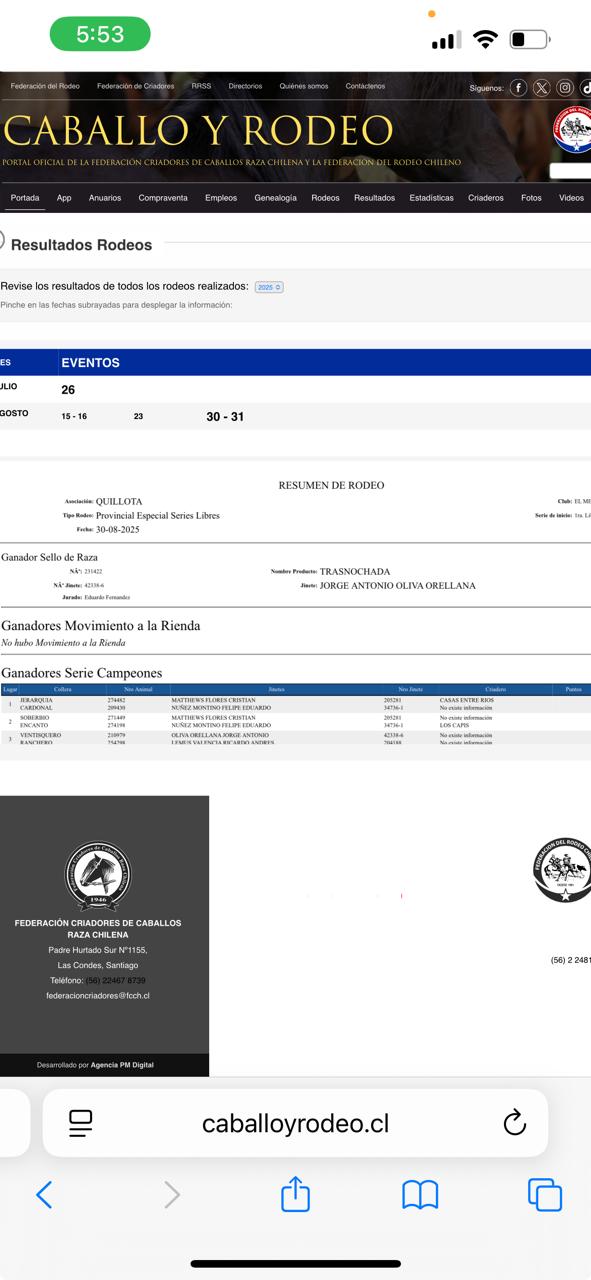Image resolution: width=591 pixels, height=1280 pixels.
Task: Open the Videos menu item
Action: coord(571,198)
